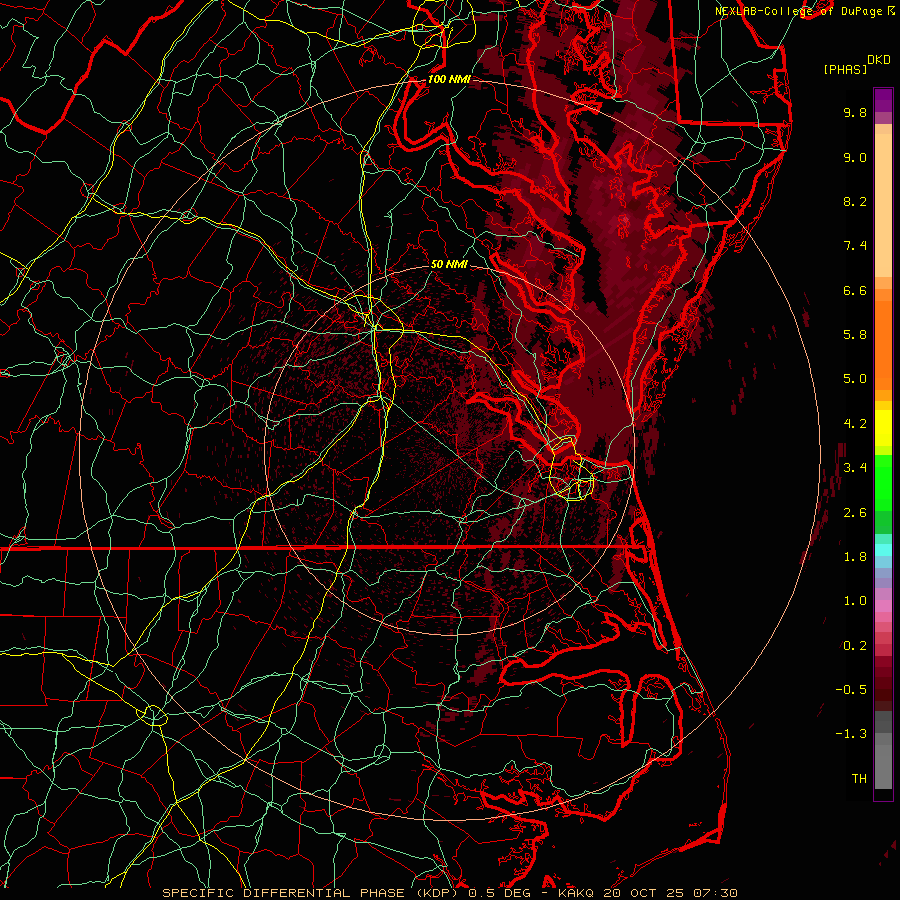This screenshot has height=900, width=900.
Task: Click the 3.4 legend value
Action: tap(855, 468)
